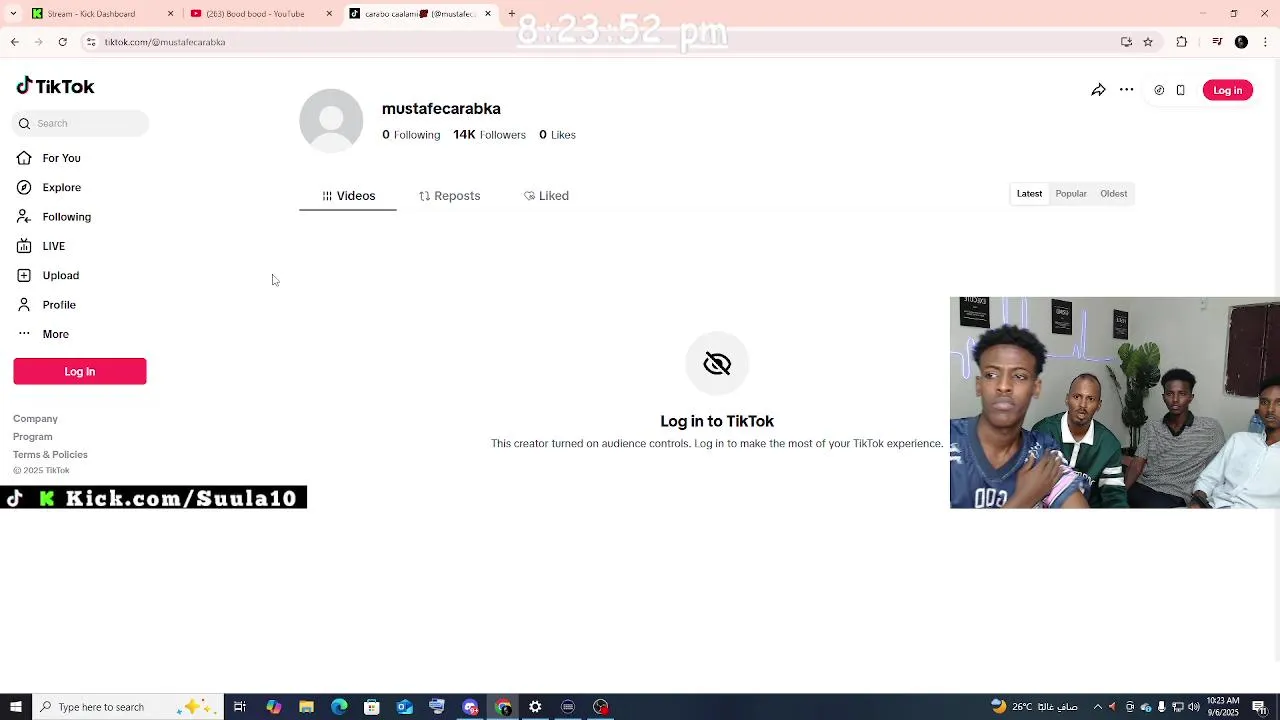Open the Windows Start menu
The image size is (1280, 720).
[x=15, y=707]
